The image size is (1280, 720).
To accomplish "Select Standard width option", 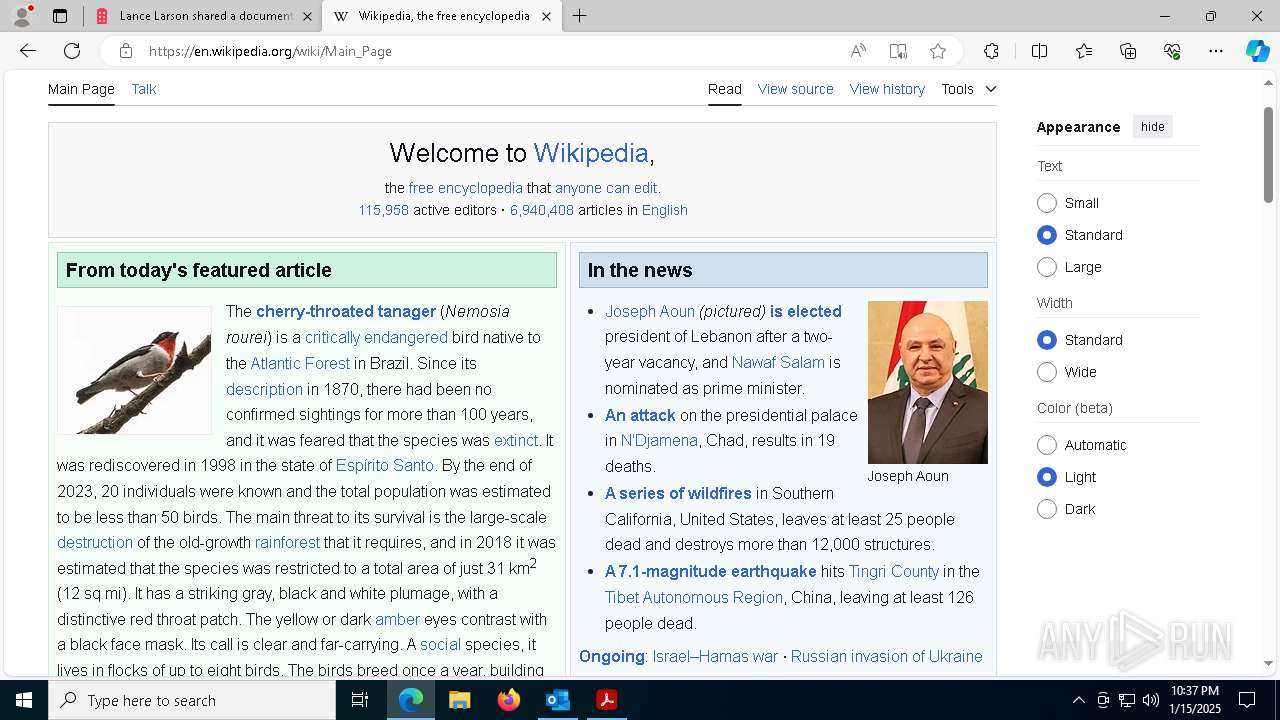I will pos(1047,340).
